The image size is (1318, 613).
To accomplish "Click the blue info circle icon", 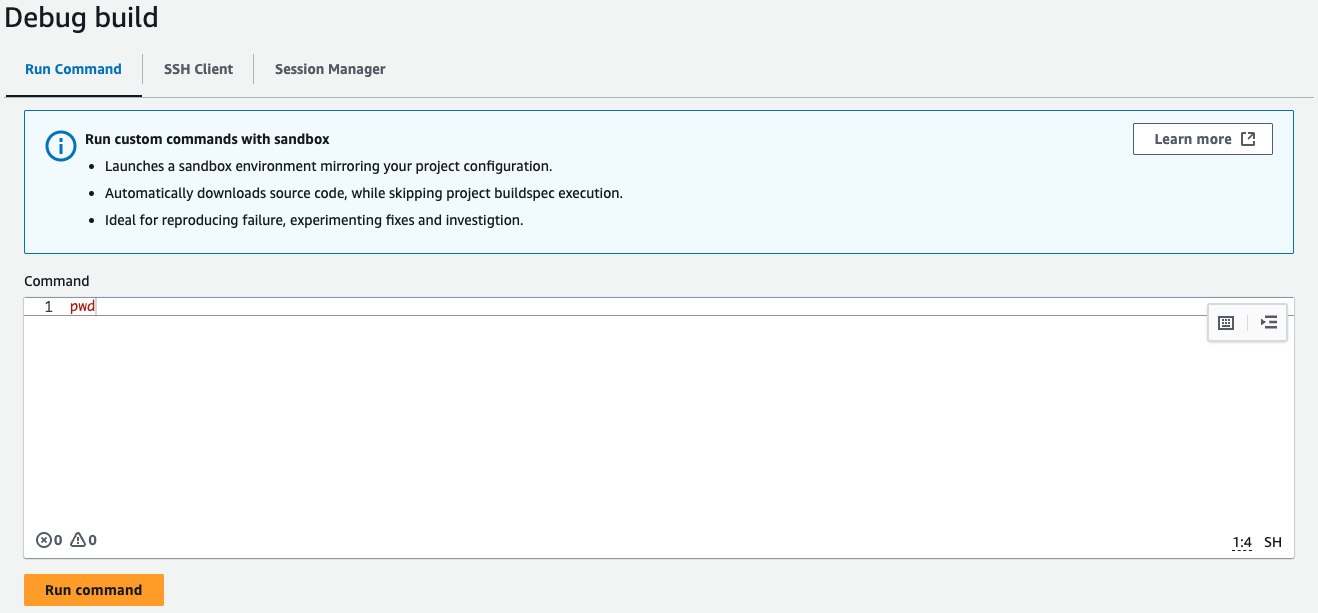I will coord(60,146).
